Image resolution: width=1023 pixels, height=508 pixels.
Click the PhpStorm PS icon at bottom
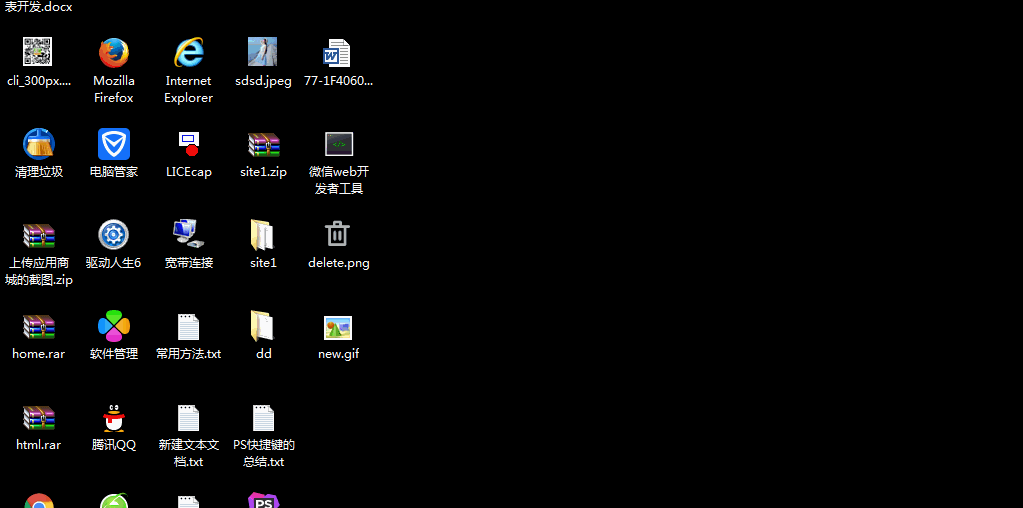[x=264, y=500]
